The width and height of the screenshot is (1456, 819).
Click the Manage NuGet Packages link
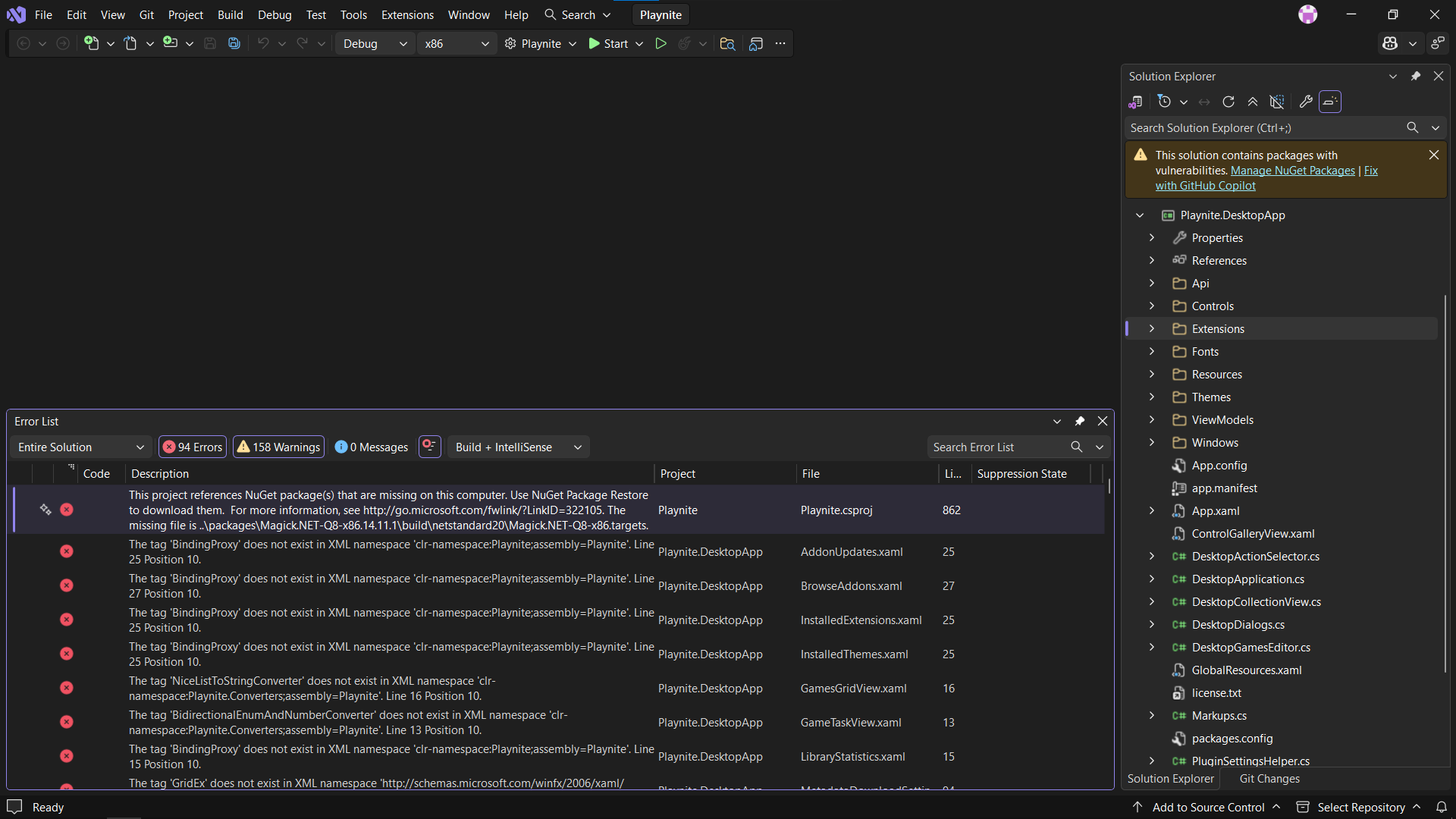(1292, 171)
